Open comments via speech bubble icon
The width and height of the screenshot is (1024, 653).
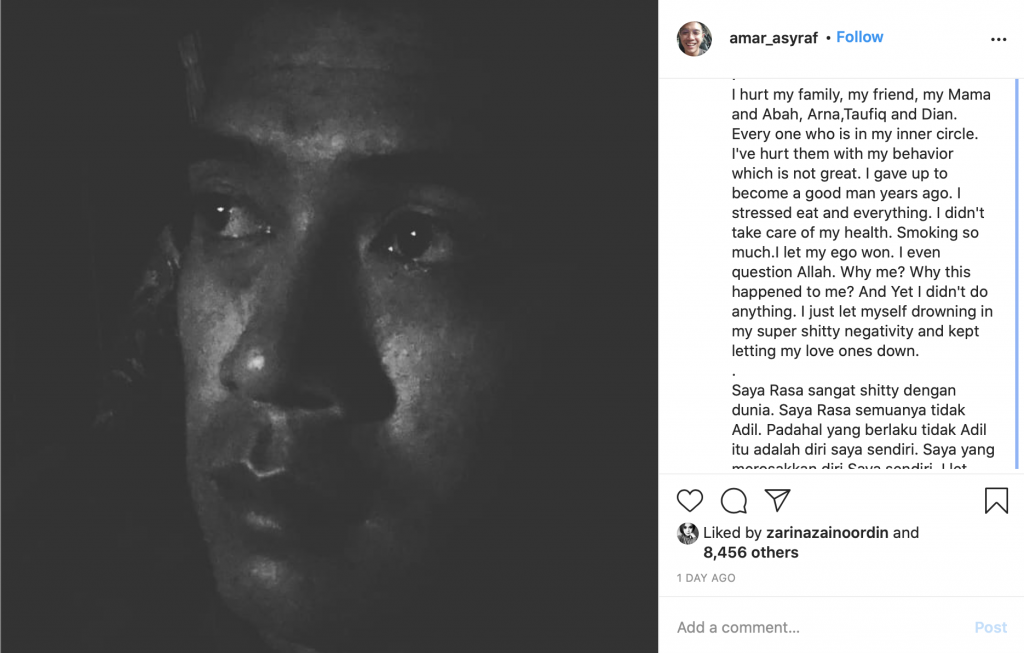coord(734,501)
